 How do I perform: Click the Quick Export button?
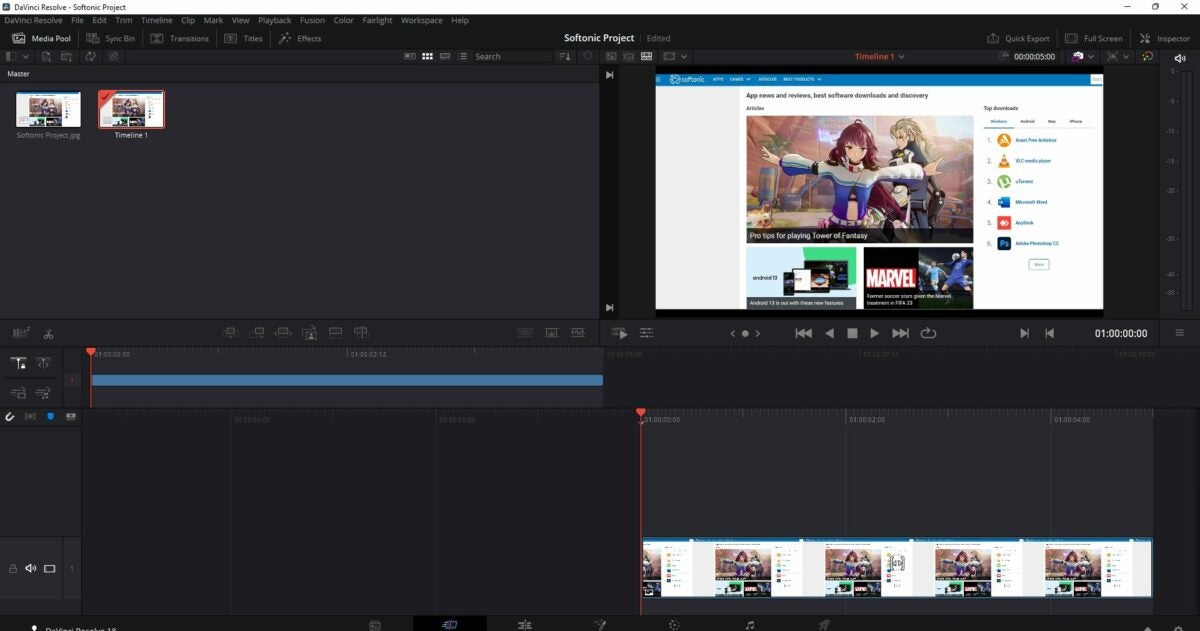click(x=1018, y=38)
